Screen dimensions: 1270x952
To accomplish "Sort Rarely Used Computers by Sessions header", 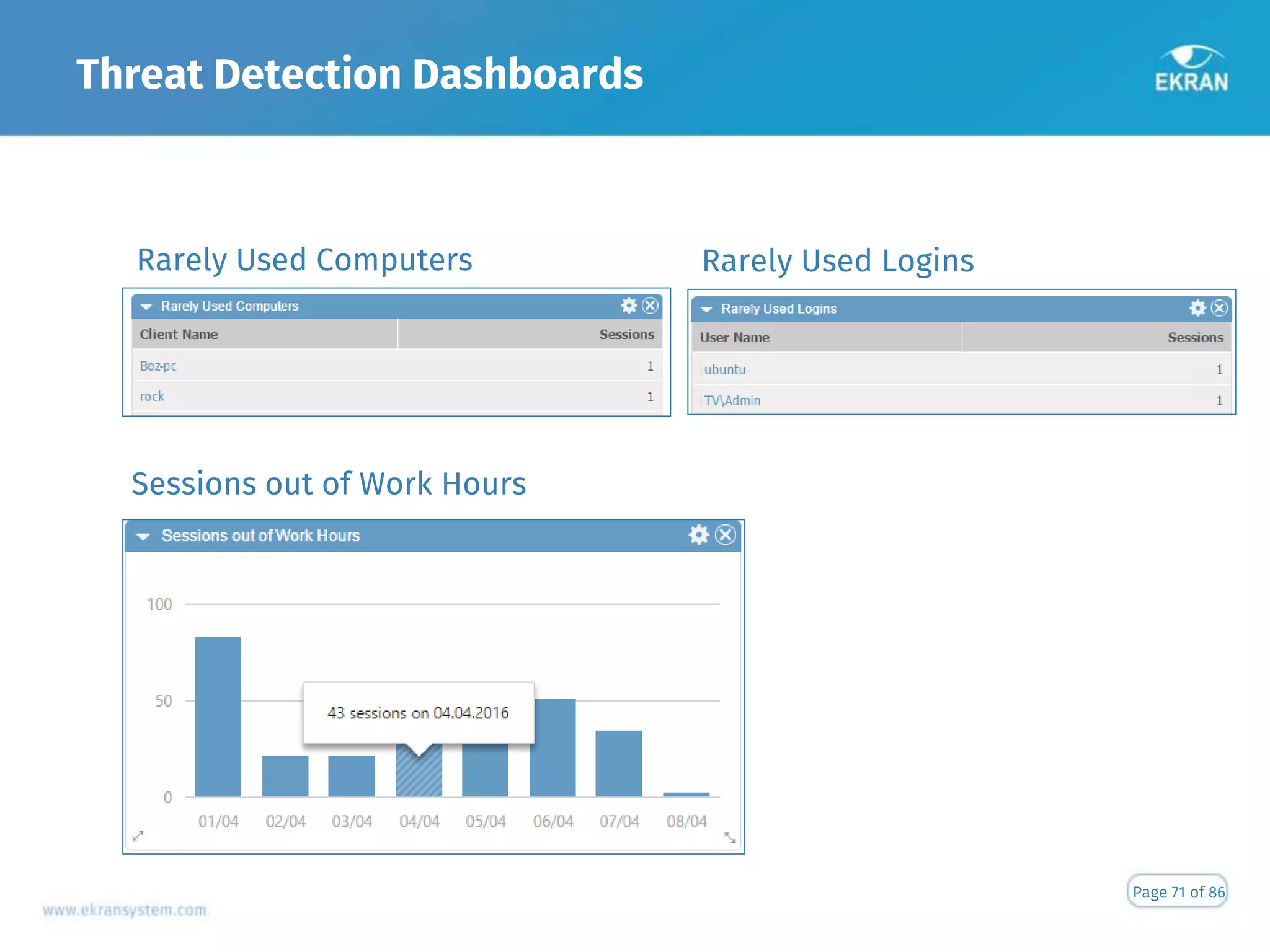I will click(530, 334).
